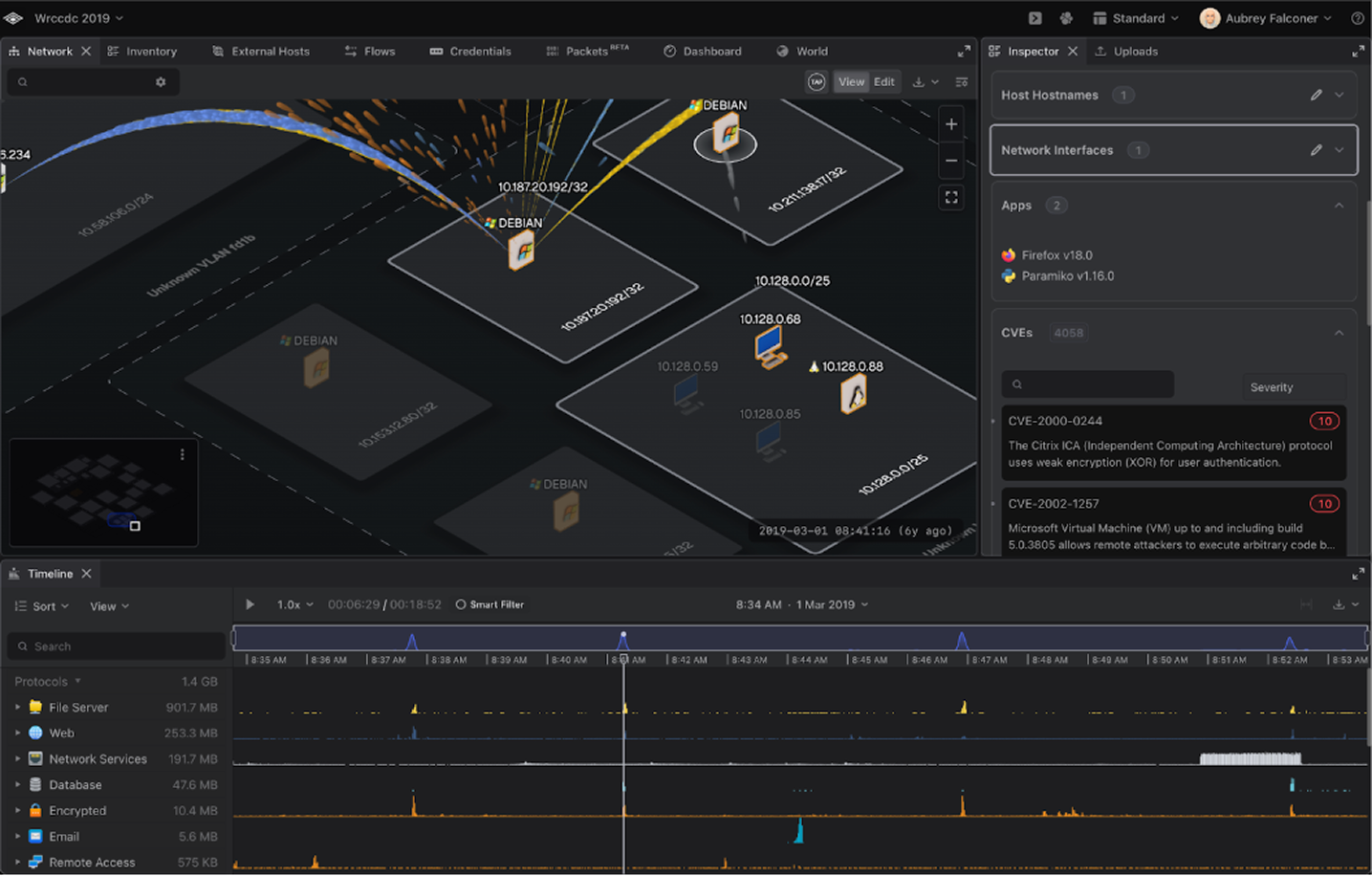Click the fit-to-screen map icon
1372x876 pixels.
click(x=950, y=197)
